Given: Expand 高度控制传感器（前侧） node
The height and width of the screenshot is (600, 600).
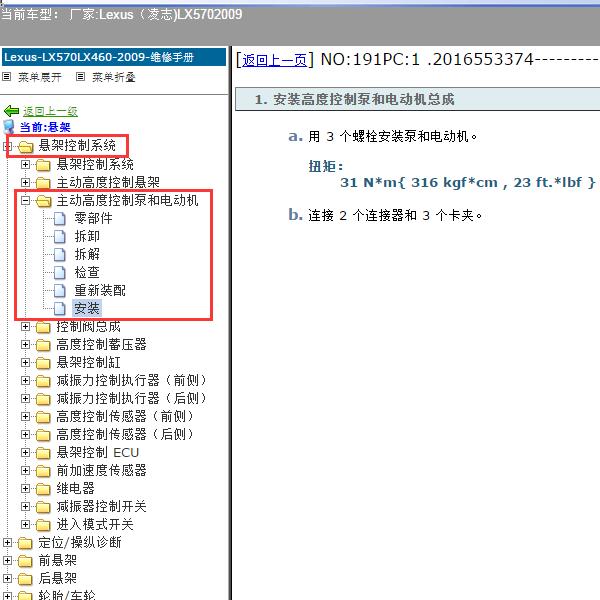Looking at the screenshot, I should tap(25, 416).
